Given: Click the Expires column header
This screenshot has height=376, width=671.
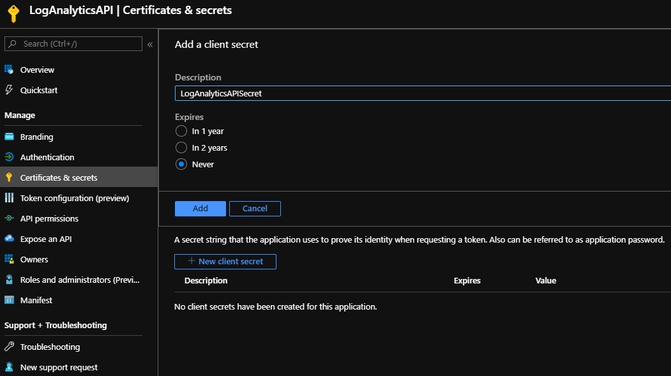Looking at the screenshot, I should 467,281.
